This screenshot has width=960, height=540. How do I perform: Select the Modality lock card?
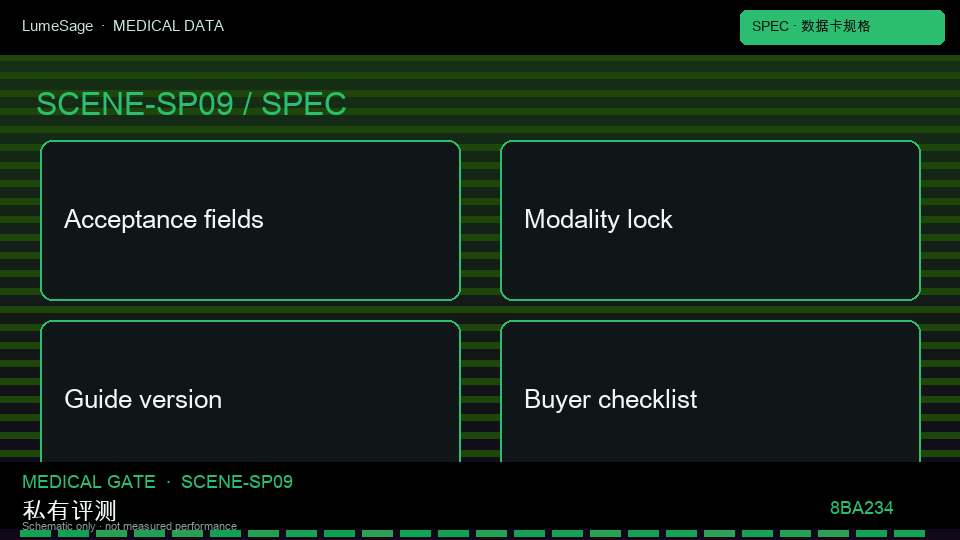click(x=710, y=220)
